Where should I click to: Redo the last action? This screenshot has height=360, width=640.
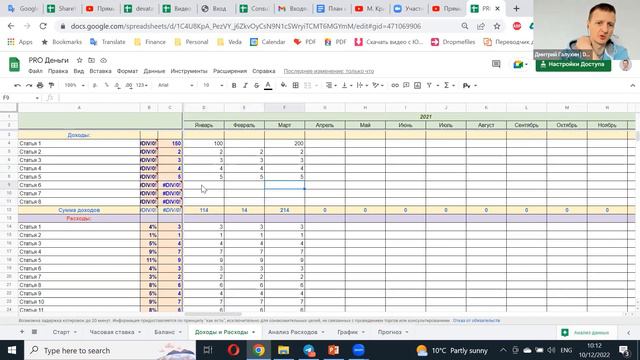pos(29,85)
